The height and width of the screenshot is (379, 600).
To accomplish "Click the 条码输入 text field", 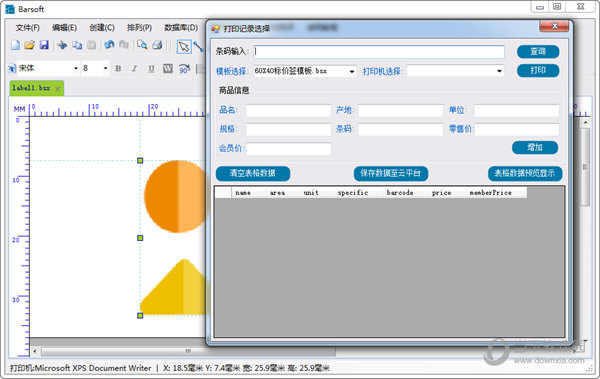I will coord(379,52).
